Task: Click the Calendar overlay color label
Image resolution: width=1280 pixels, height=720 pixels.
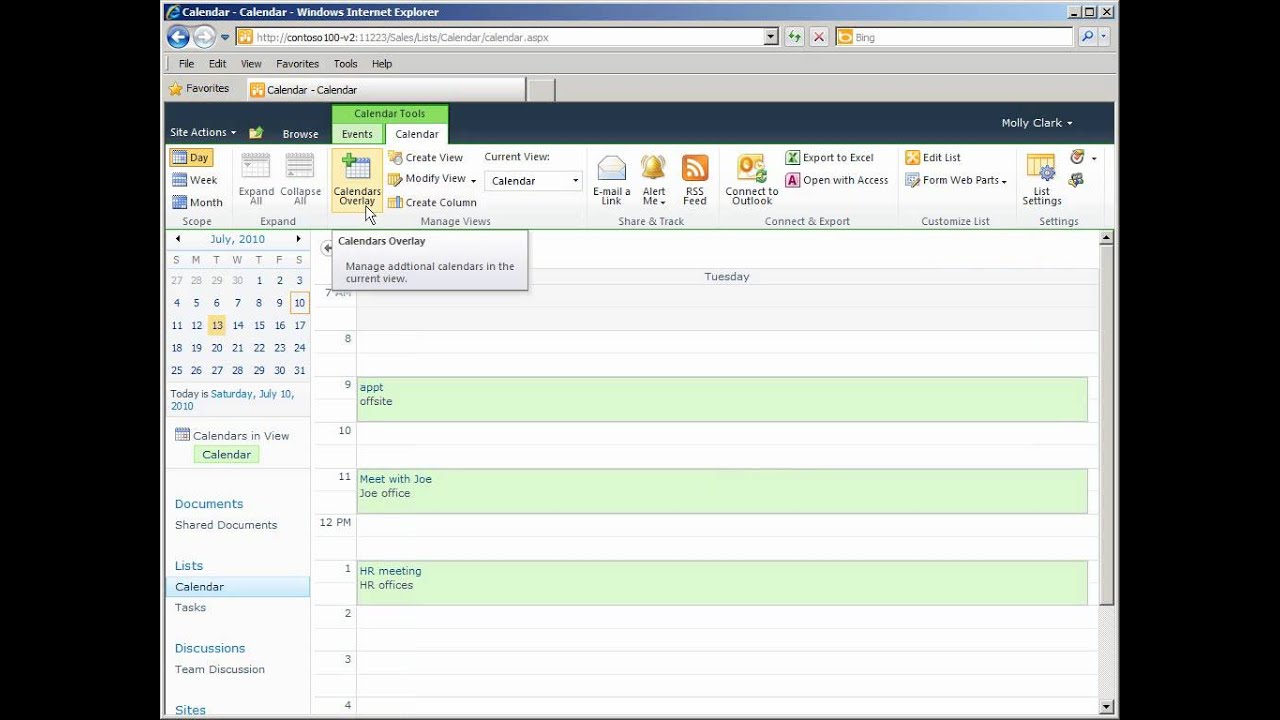Action: (227, 454)
